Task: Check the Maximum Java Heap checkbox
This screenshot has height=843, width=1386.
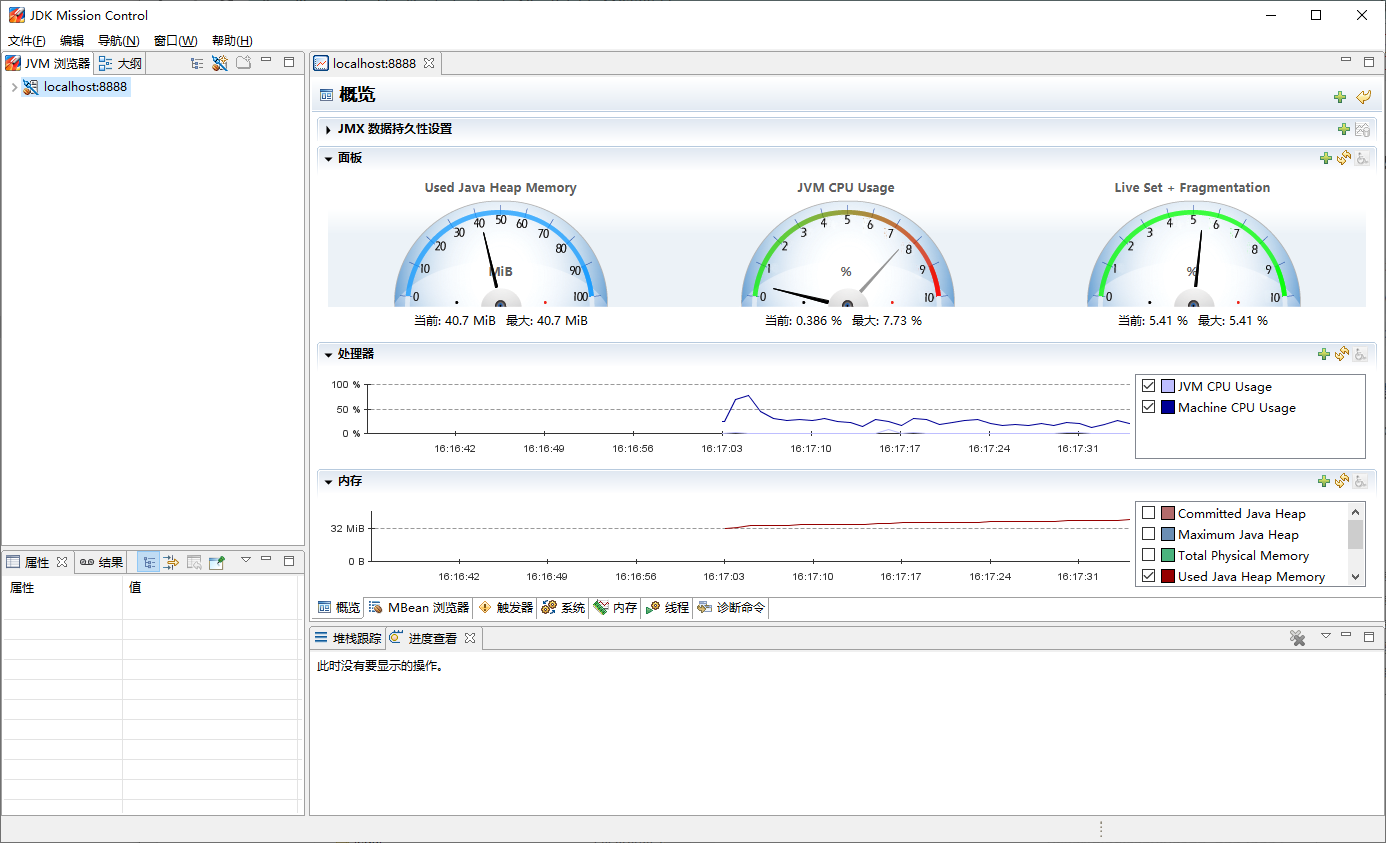Action: tap(1149, 534)
